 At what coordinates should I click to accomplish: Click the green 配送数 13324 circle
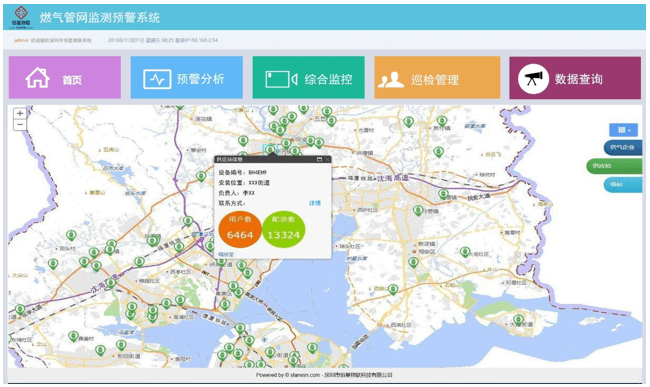point(284,229)
